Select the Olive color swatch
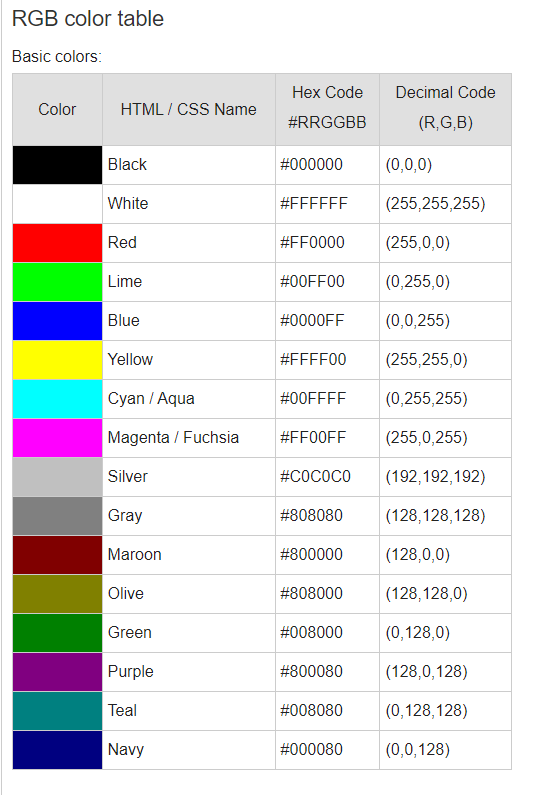 click(57, 594)
